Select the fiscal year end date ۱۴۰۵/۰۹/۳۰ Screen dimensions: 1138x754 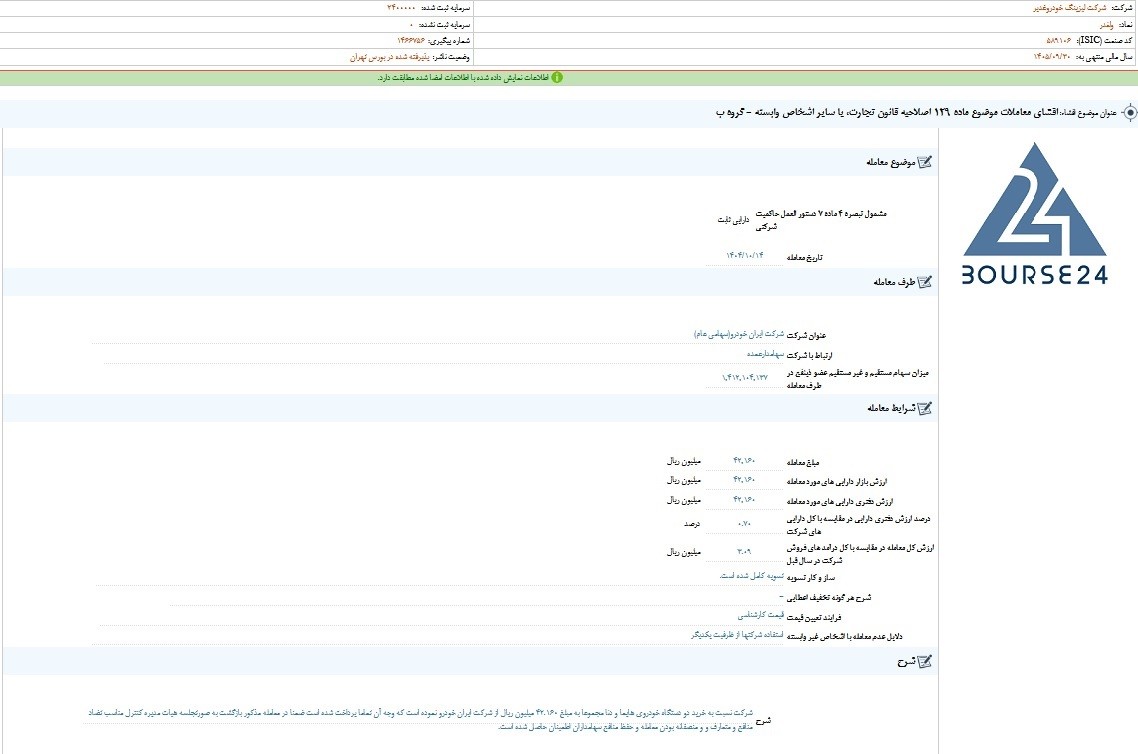pyautogui.click(x=1052, y=57)
